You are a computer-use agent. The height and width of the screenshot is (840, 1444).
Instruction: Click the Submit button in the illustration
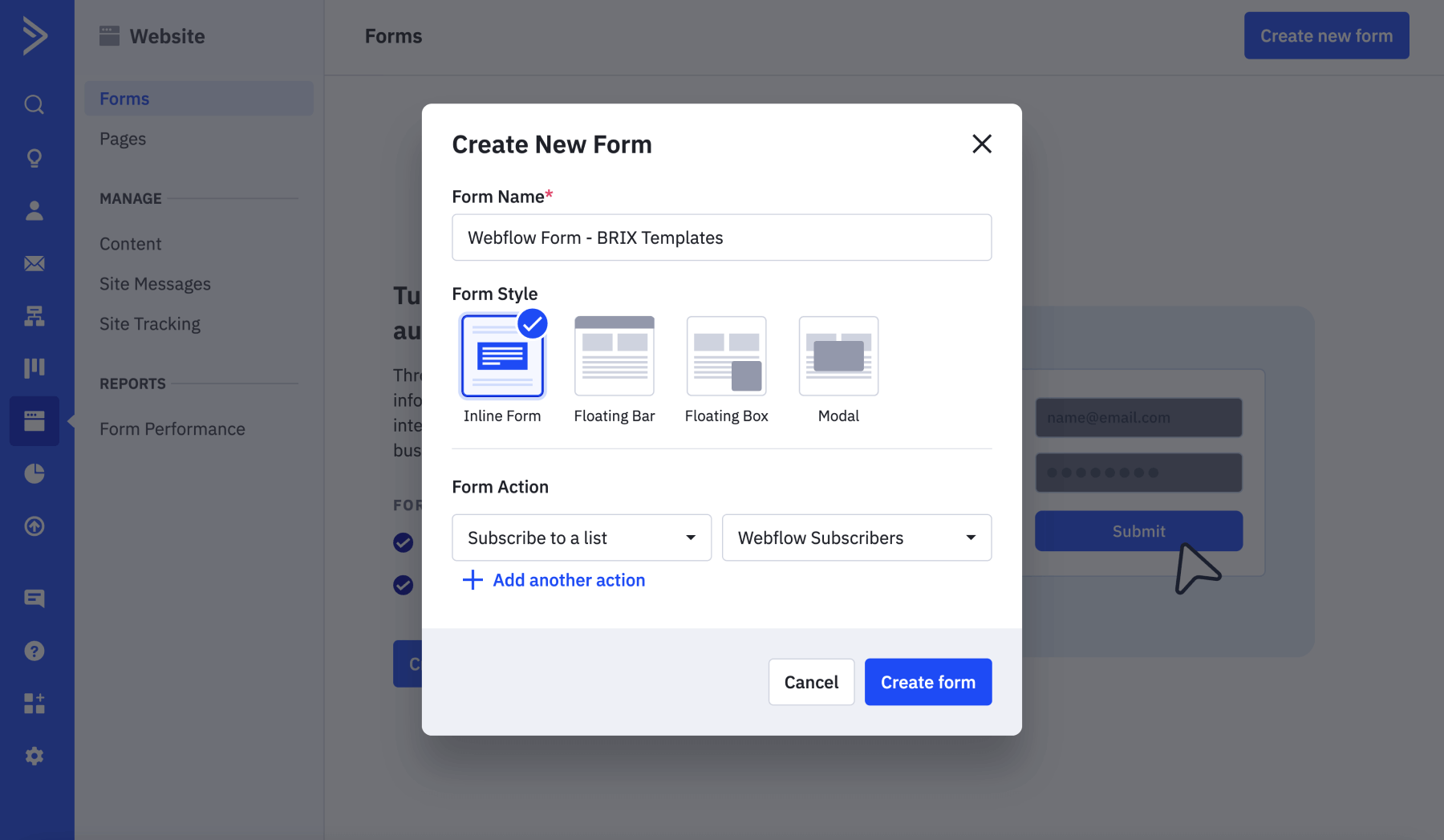coord(1139,531)
